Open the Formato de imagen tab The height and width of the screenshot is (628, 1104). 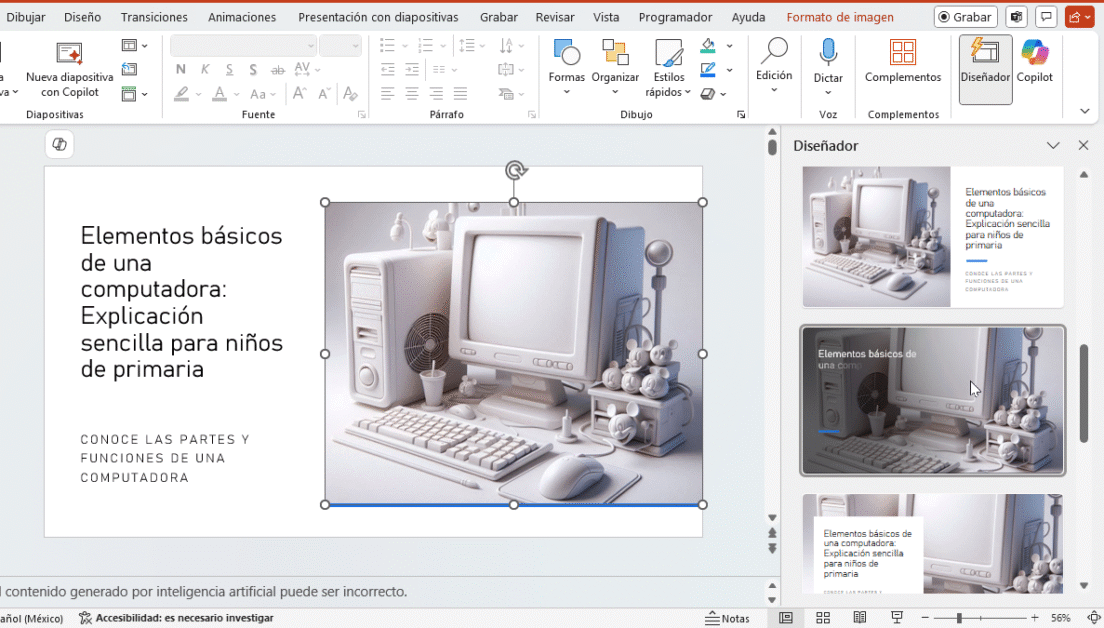pos(839,17)
